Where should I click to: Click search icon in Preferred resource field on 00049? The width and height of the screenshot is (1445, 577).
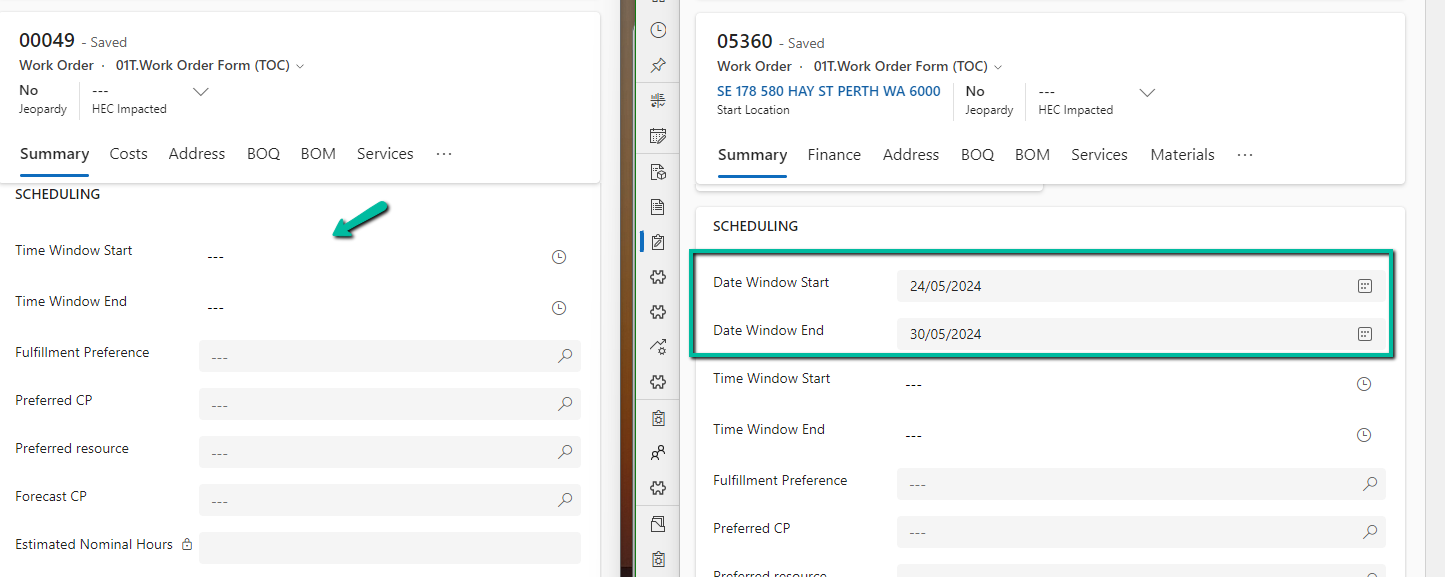pos(565,452)
